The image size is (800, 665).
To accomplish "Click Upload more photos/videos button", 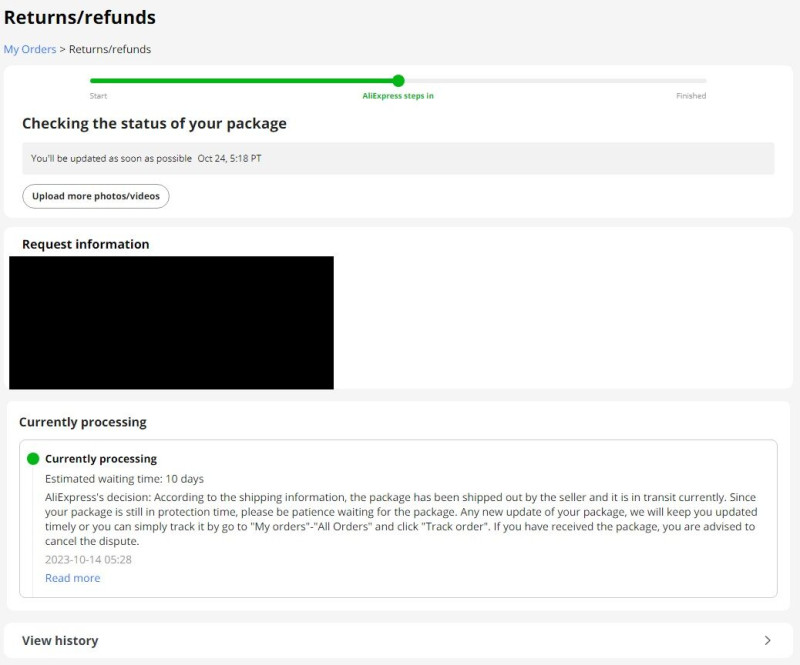I will pos(96,196).
